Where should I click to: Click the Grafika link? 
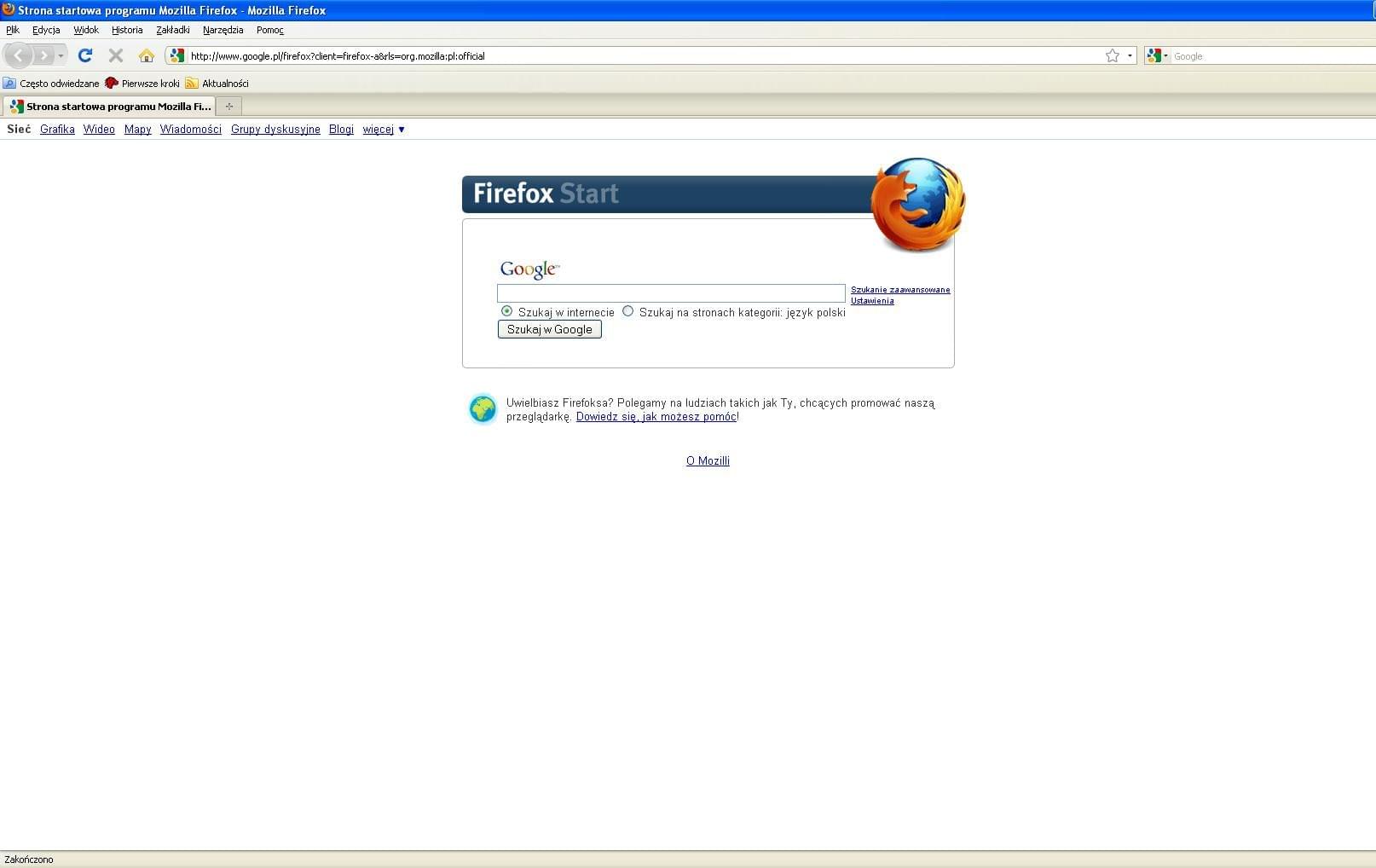(57, 130)
